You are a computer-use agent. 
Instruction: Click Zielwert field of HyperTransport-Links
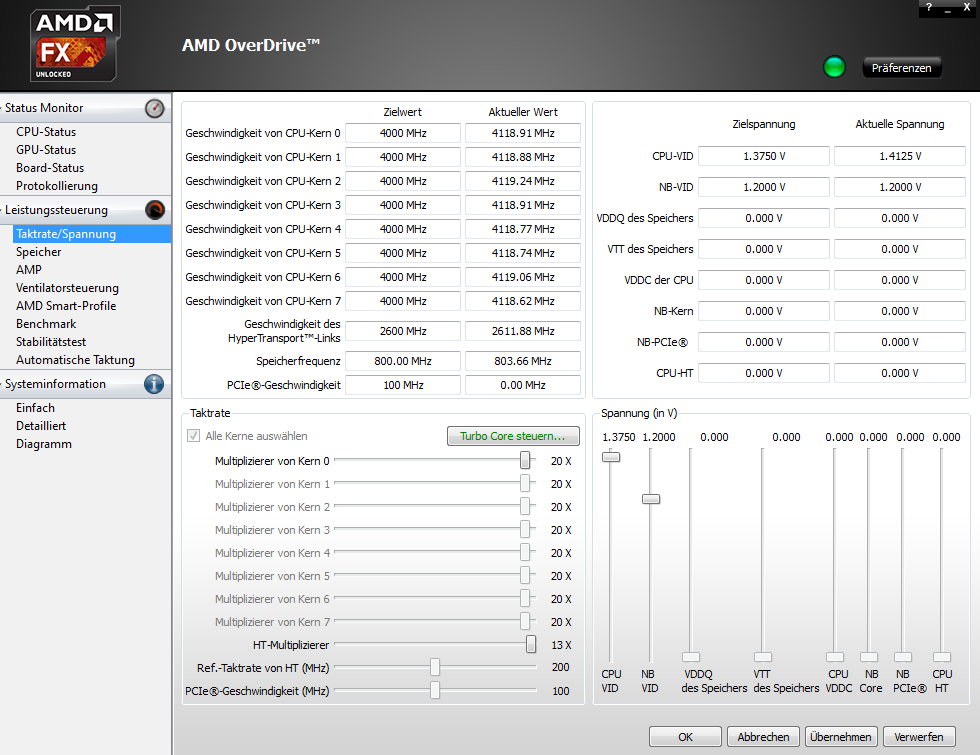click(403, 331)
